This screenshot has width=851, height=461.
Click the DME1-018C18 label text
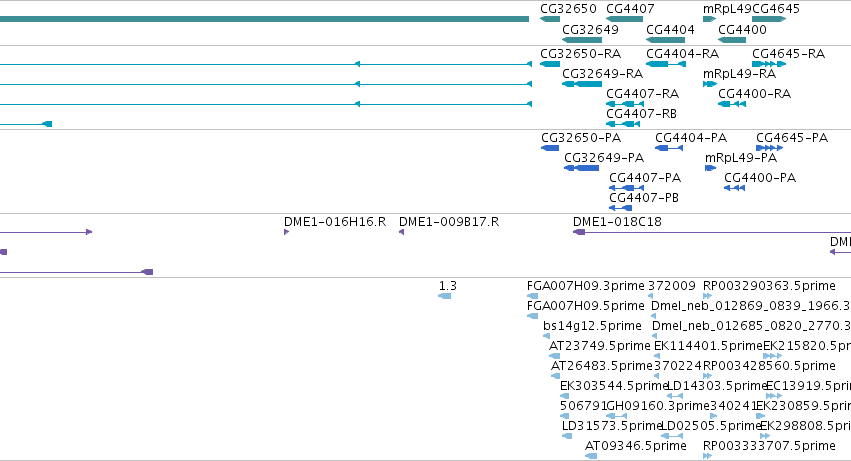pos(617,222)
